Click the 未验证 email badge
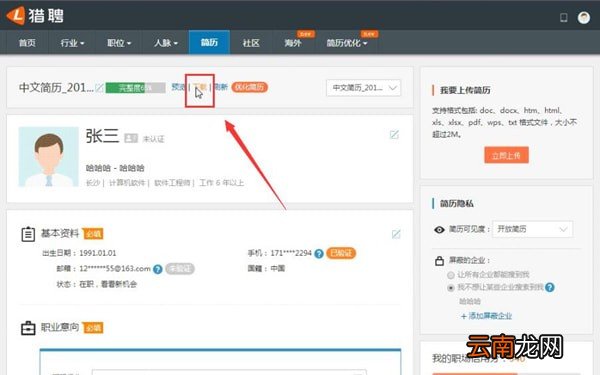The width and height of the screenshot is (600, 375). point(180,269)
